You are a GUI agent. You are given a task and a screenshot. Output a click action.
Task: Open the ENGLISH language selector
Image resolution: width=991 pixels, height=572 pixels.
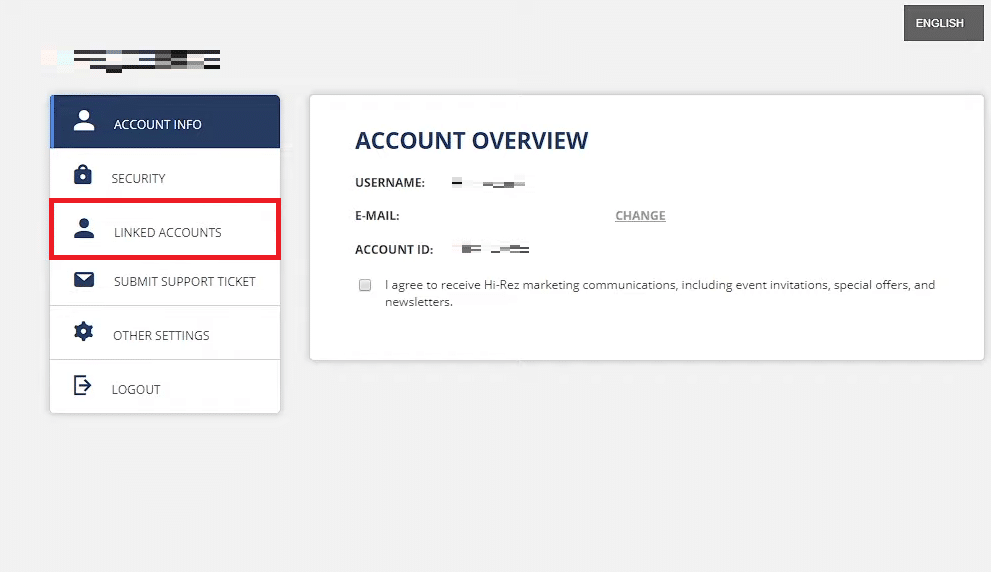(944, 23)
